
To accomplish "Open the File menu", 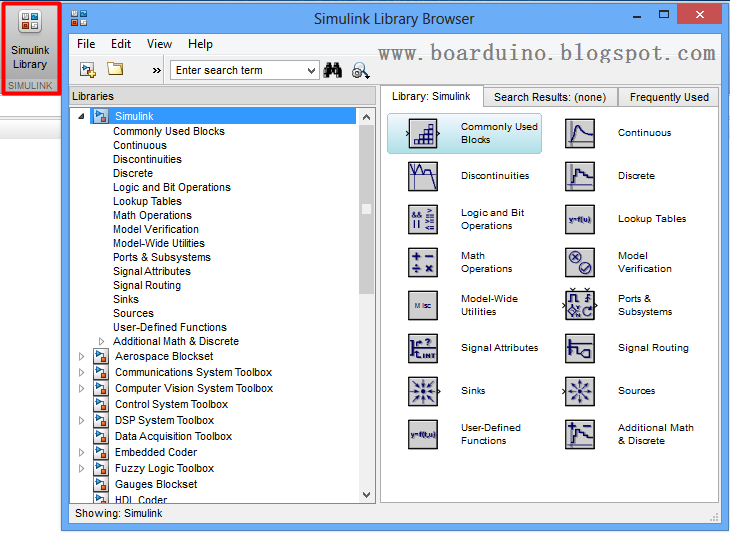I will 86,44.
